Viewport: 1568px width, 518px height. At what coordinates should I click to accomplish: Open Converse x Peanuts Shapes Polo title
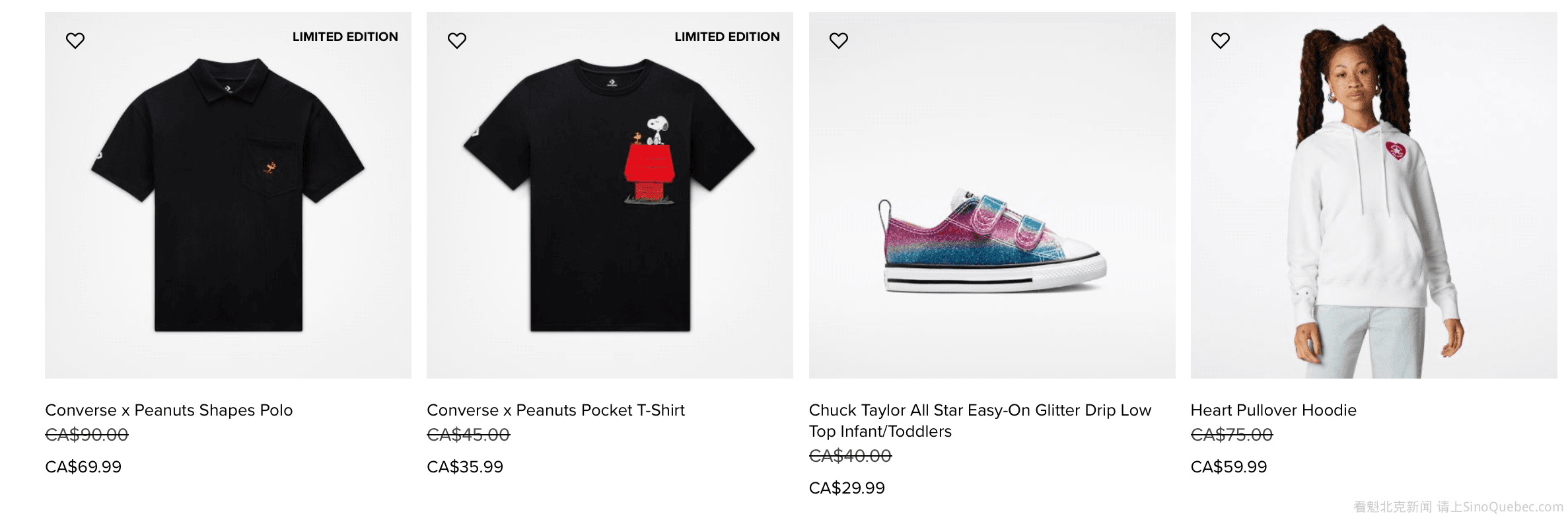(168, 410)
